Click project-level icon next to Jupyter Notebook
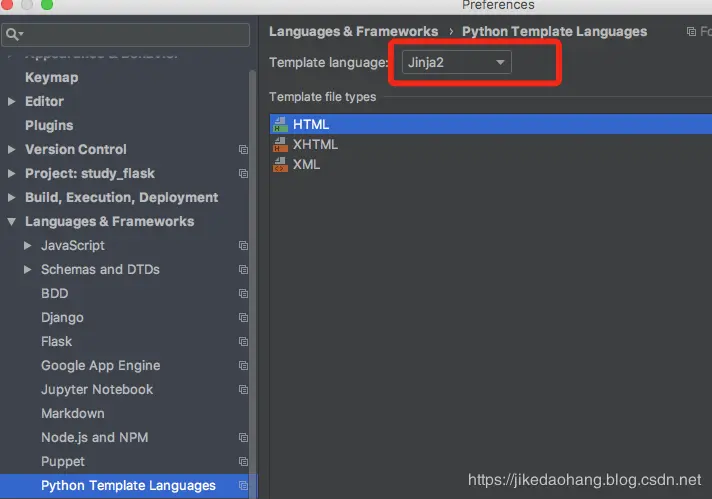The image size is (712, 499). (x=243, y=390)
